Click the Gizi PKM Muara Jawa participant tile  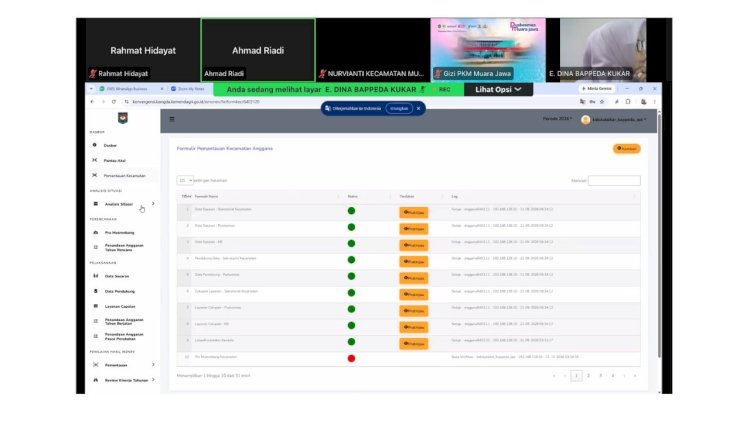488,50
